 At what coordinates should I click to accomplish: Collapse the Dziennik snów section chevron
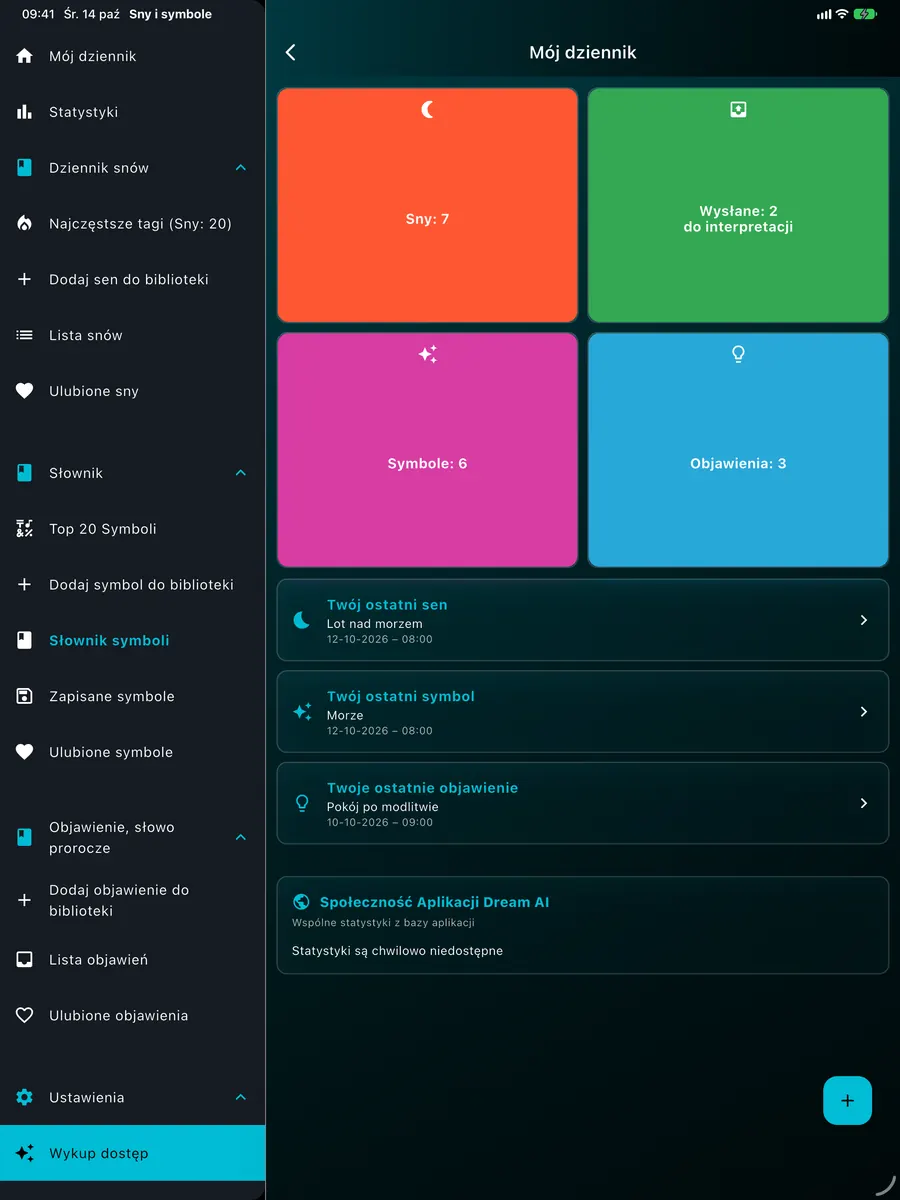pos(240,168)
